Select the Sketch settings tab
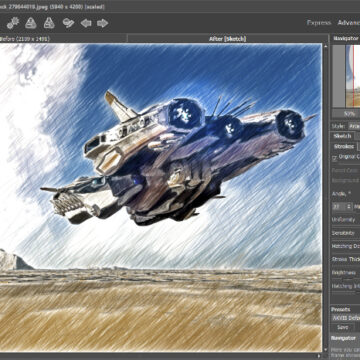The image size is (360, 360). [343, 136]
